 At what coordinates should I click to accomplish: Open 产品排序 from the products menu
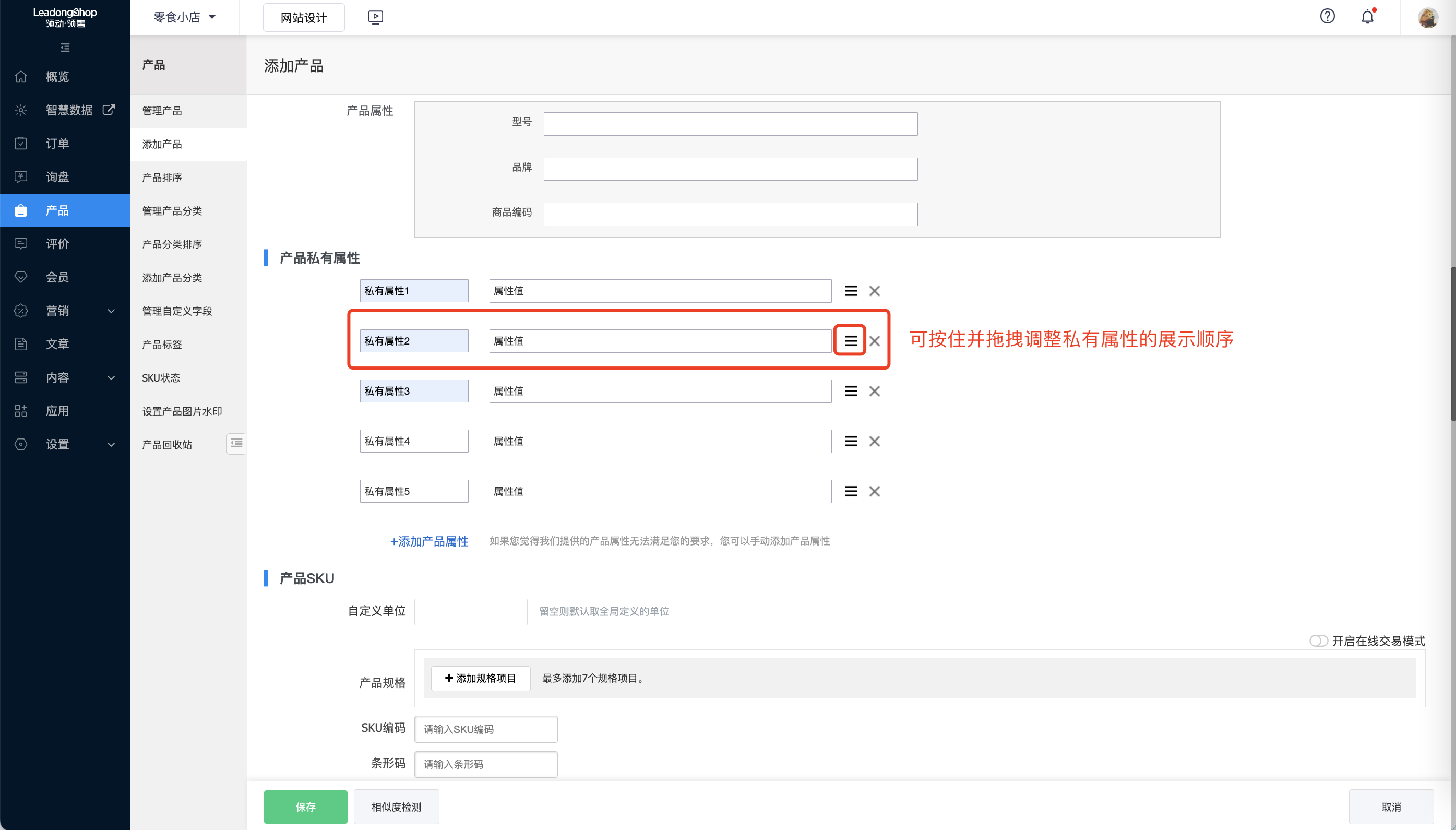click(162, 177)
